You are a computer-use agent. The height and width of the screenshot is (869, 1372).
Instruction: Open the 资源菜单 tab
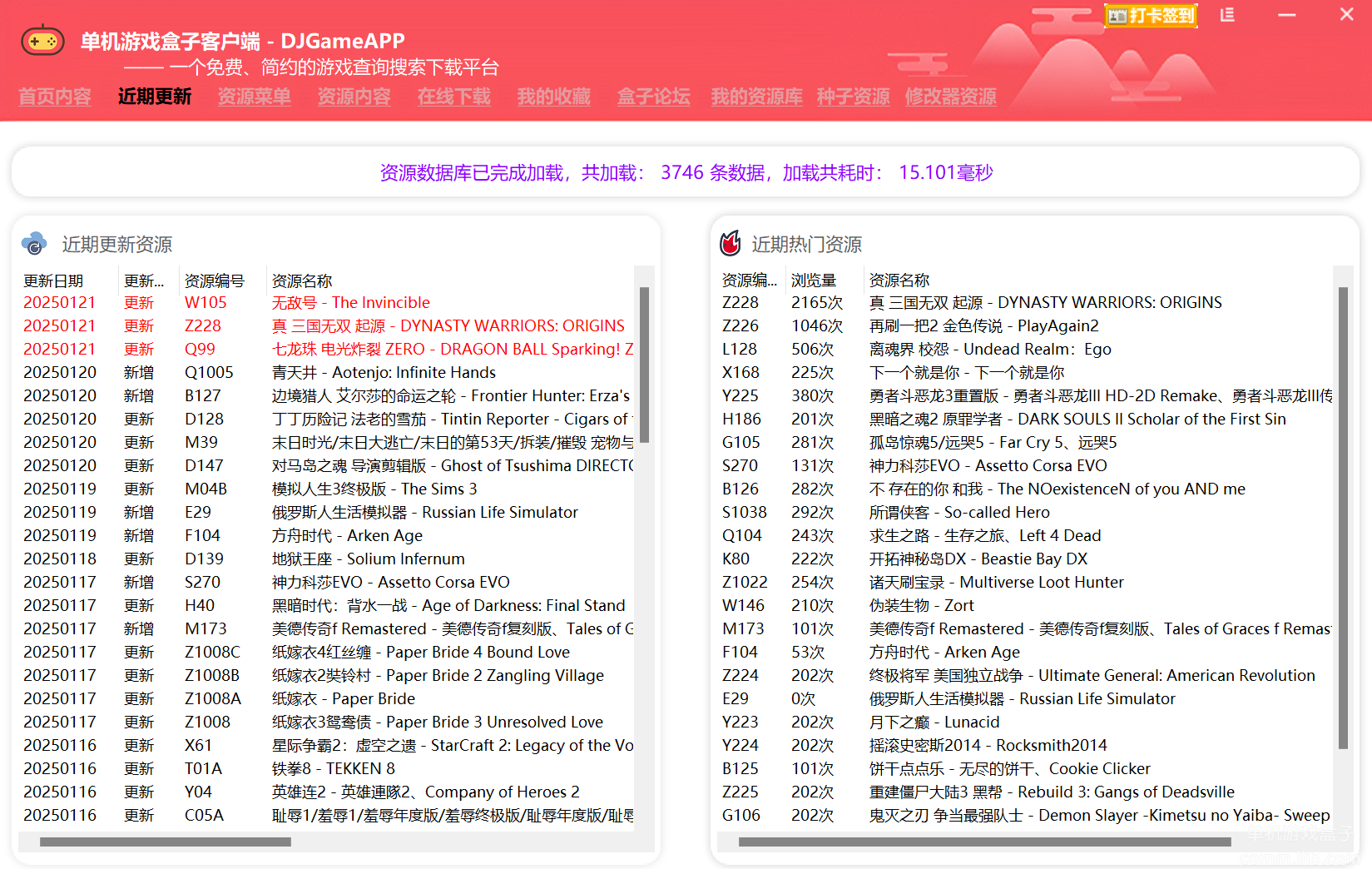coord(255,97)
